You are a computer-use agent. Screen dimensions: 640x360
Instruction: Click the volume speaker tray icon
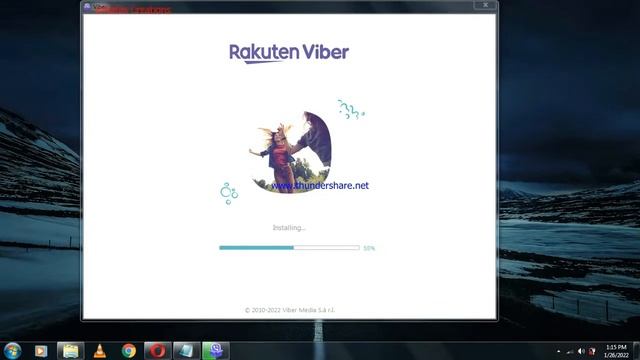coord(581,351)
